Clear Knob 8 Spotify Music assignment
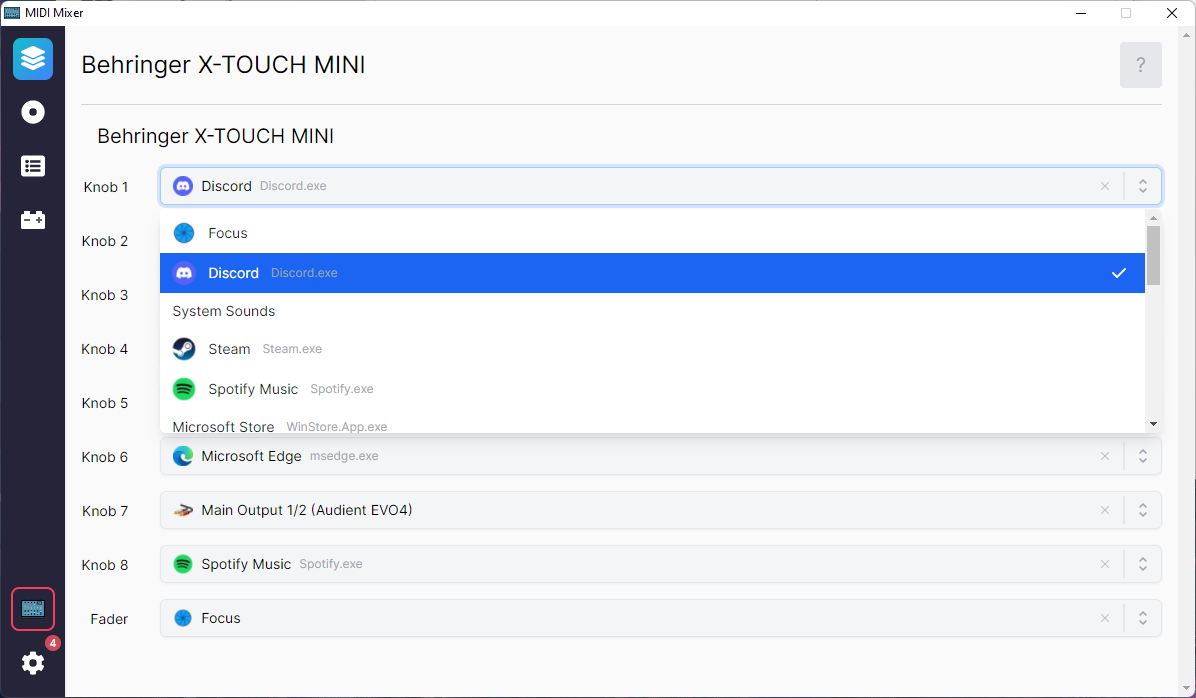Viewport: 1196px width, 698px height. (1104, 565)
